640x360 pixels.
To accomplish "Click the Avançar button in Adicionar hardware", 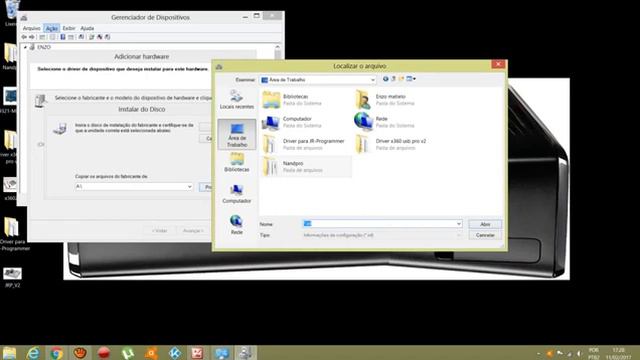I will pyautogui.click(x=193, y=231).
